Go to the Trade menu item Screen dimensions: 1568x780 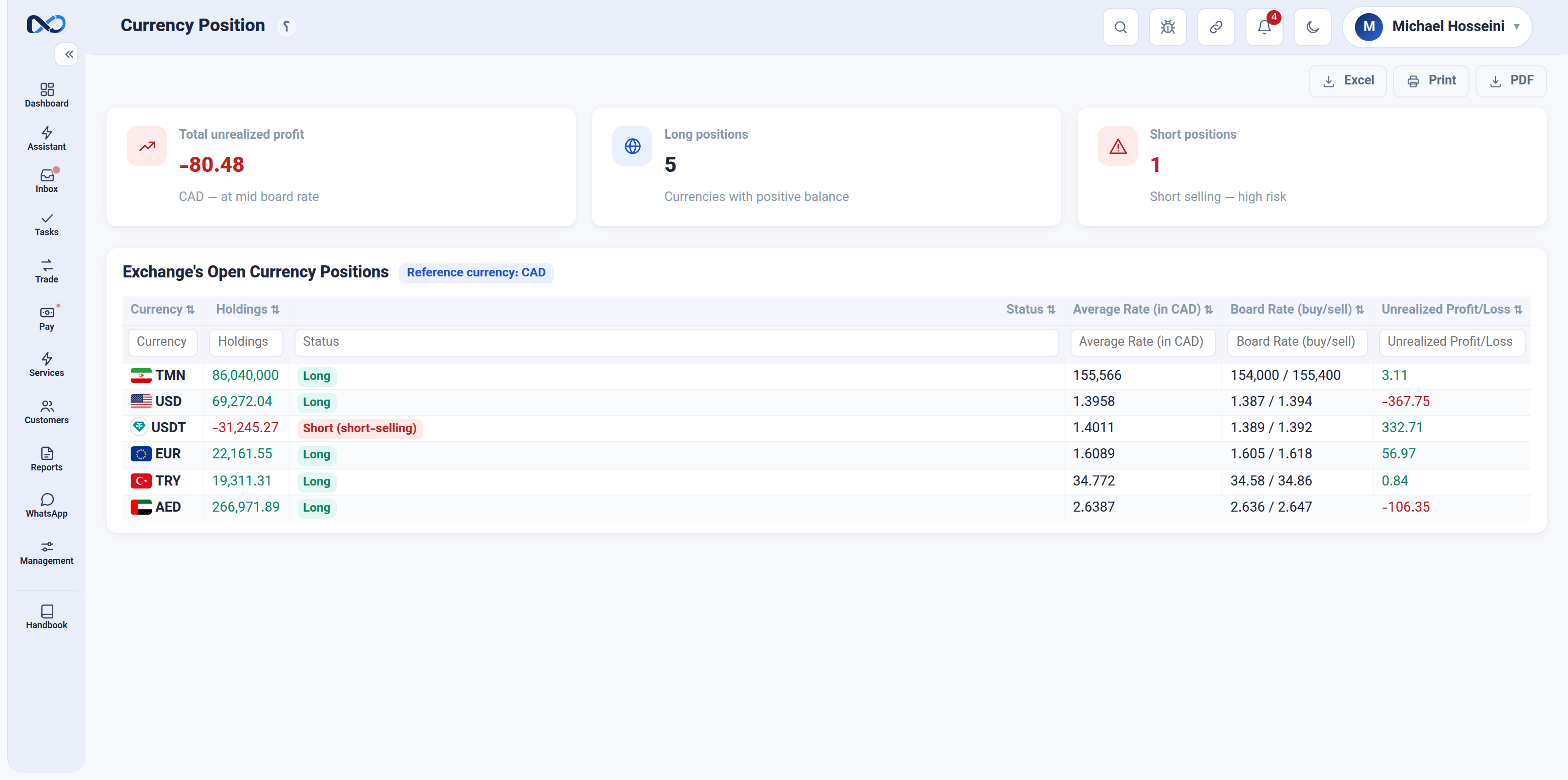tap(46, 271)
